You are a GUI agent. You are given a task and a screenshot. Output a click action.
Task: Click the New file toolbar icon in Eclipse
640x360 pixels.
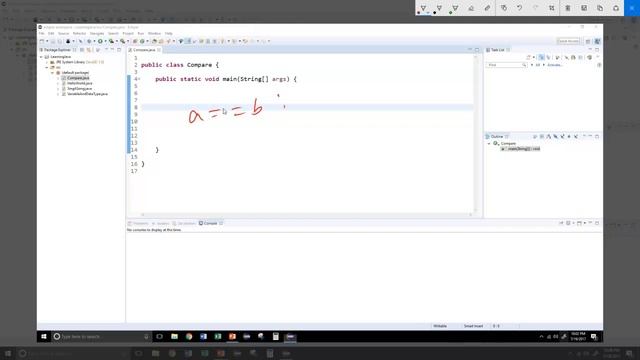coord(42,41)
